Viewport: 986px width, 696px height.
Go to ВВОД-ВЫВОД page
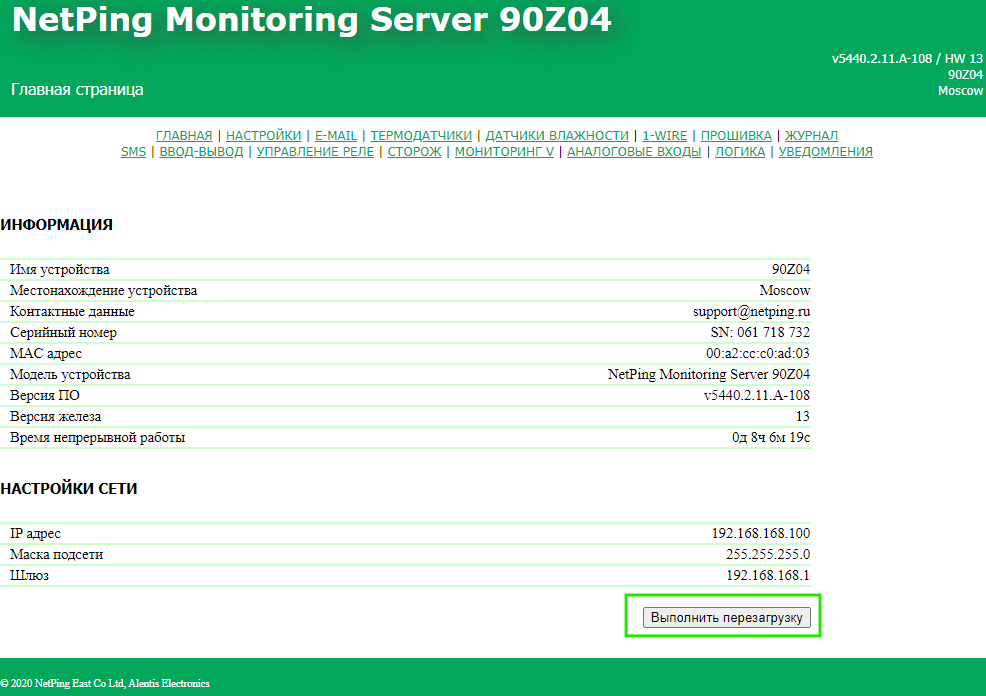pyautogui.click(x=201, y=152)
